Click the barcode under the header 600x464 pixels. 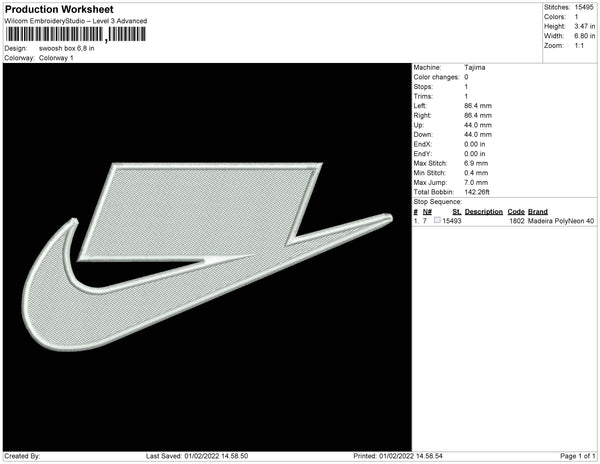[75, 34]
